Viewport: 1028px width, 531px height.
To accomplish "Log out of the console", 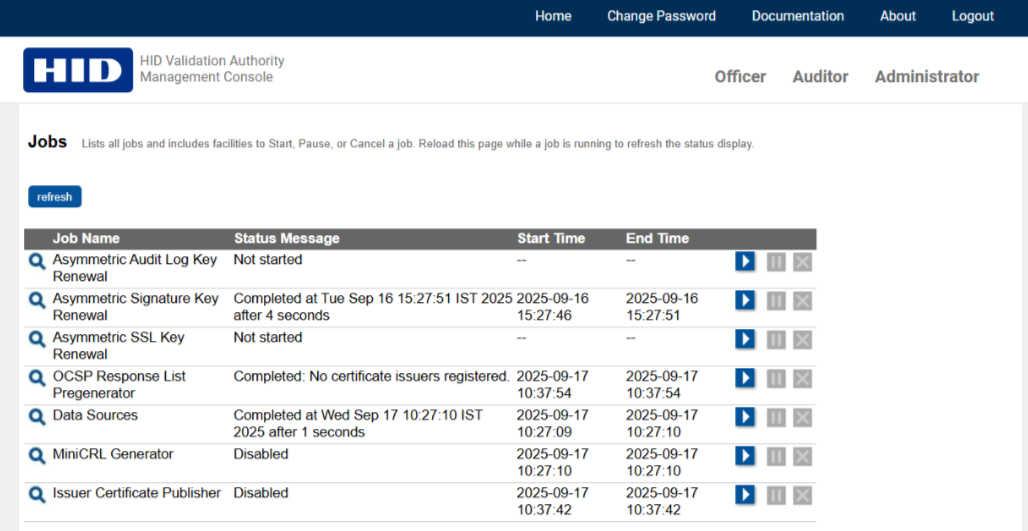I will pyautogui.click(x=972, y=16).
